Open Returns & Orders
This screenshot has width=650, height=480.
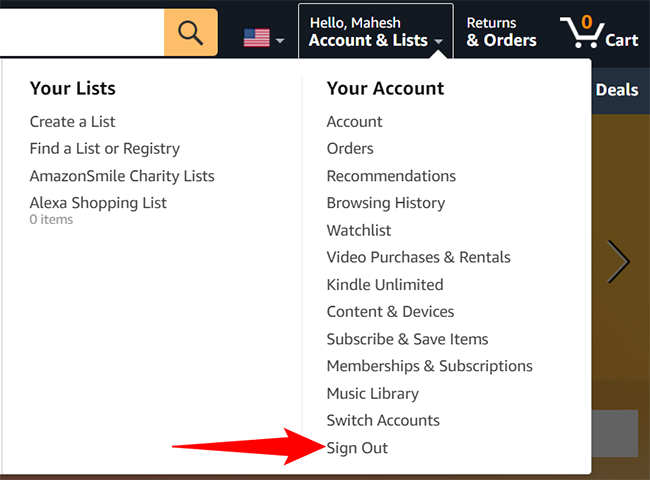tap(501, 31)
